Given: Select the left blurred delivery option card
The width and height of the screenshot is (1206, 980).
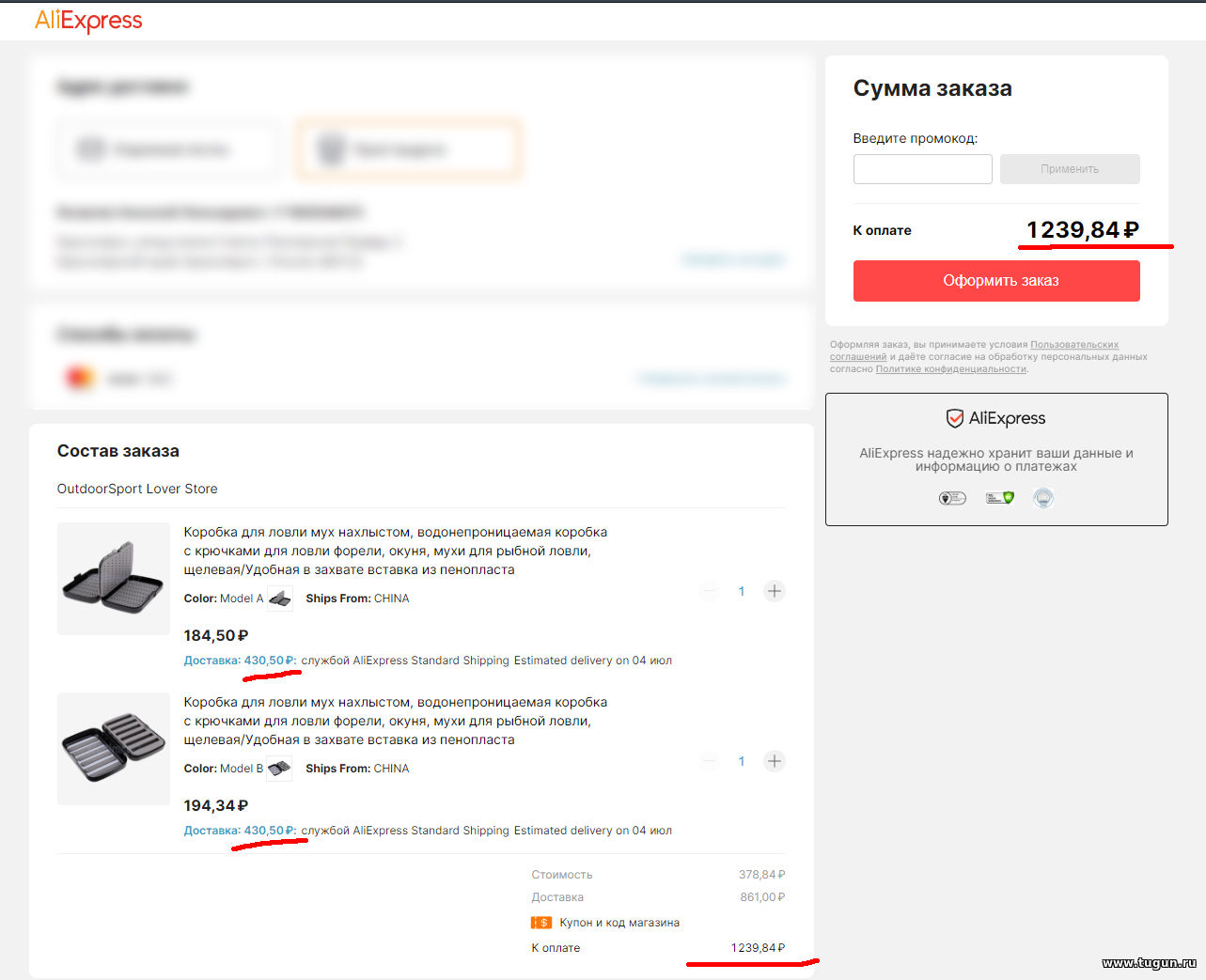Looking at the screenshot, I should click(167, 149).
